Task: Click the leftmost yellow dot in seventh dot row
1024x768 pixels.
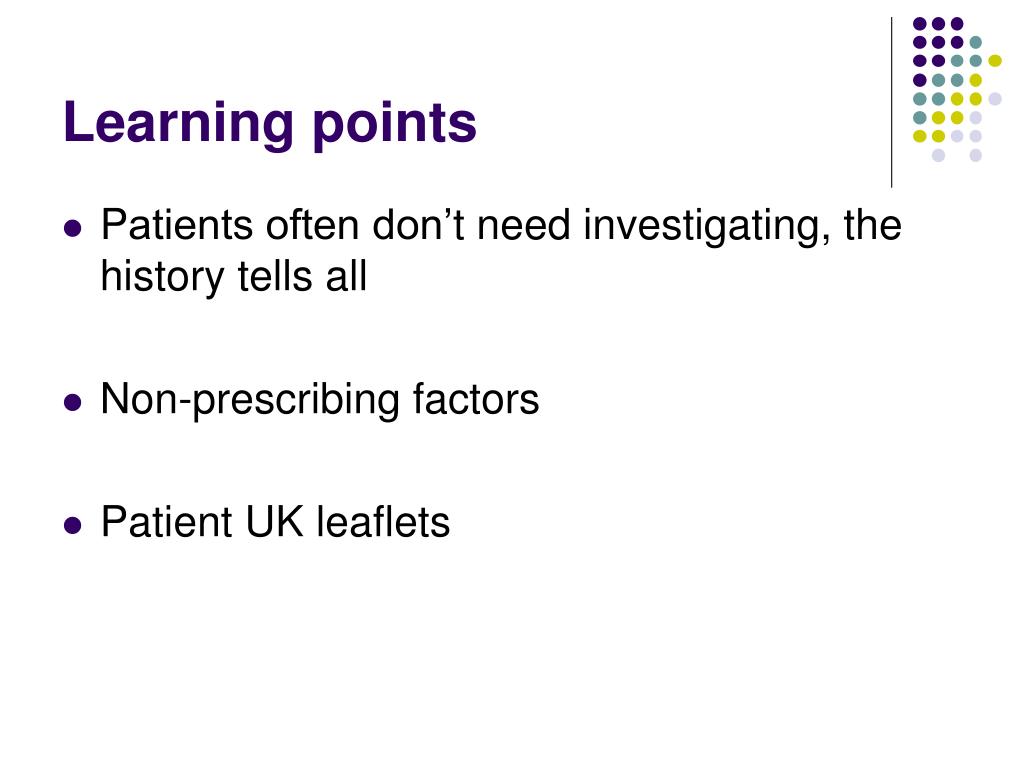Action: coord(920,136)
